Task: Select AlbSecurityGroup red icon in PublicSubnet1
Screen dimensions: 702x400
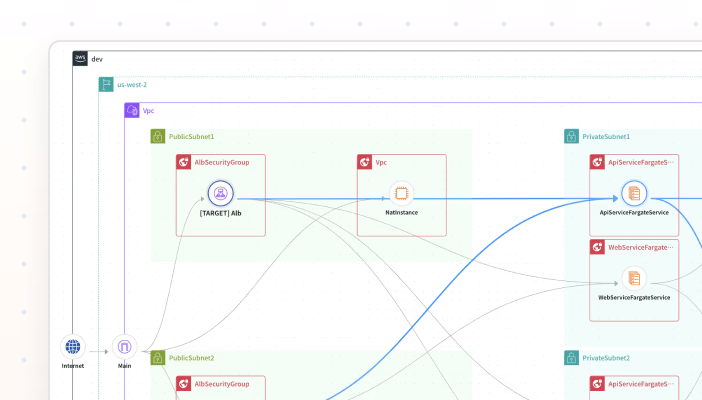Action: point(184,161)
